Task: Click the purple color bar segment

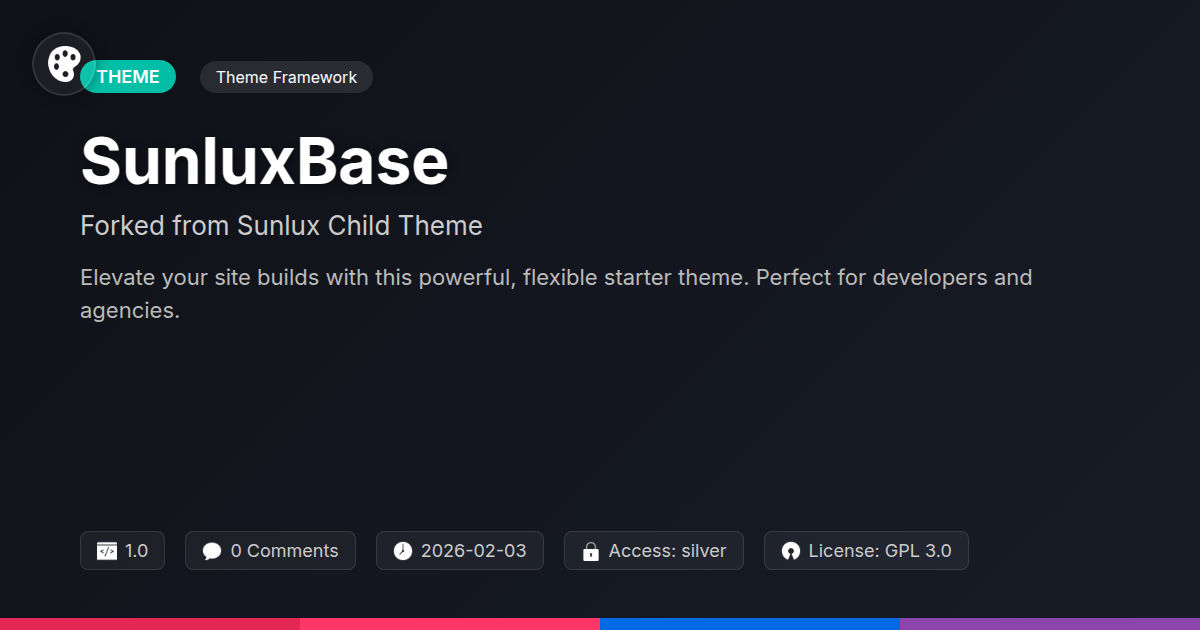Action: coord(1050,623)
